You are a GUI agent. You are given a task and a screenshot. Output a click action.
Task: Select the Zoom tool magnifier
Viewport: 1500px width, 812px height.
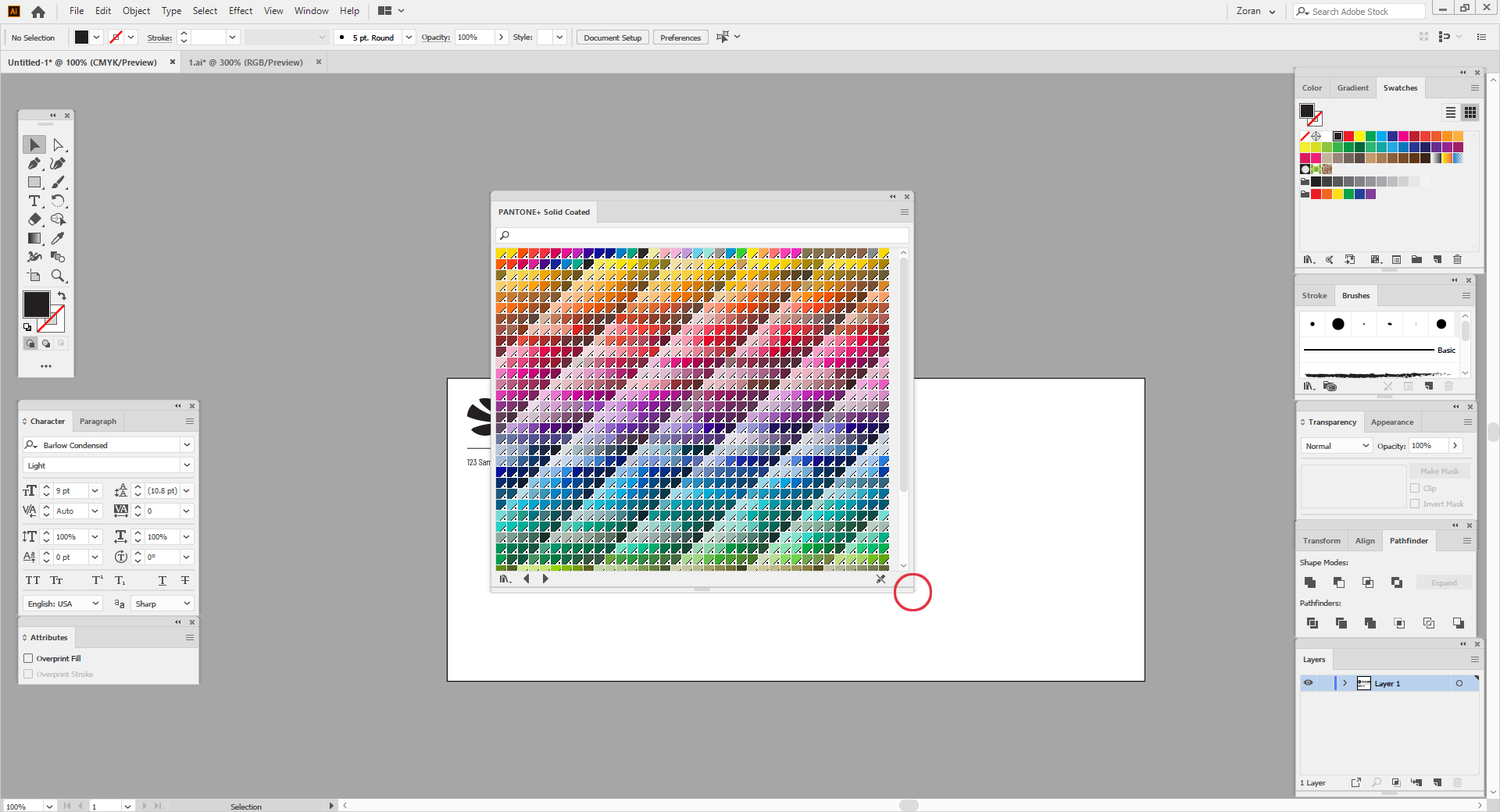58,276
